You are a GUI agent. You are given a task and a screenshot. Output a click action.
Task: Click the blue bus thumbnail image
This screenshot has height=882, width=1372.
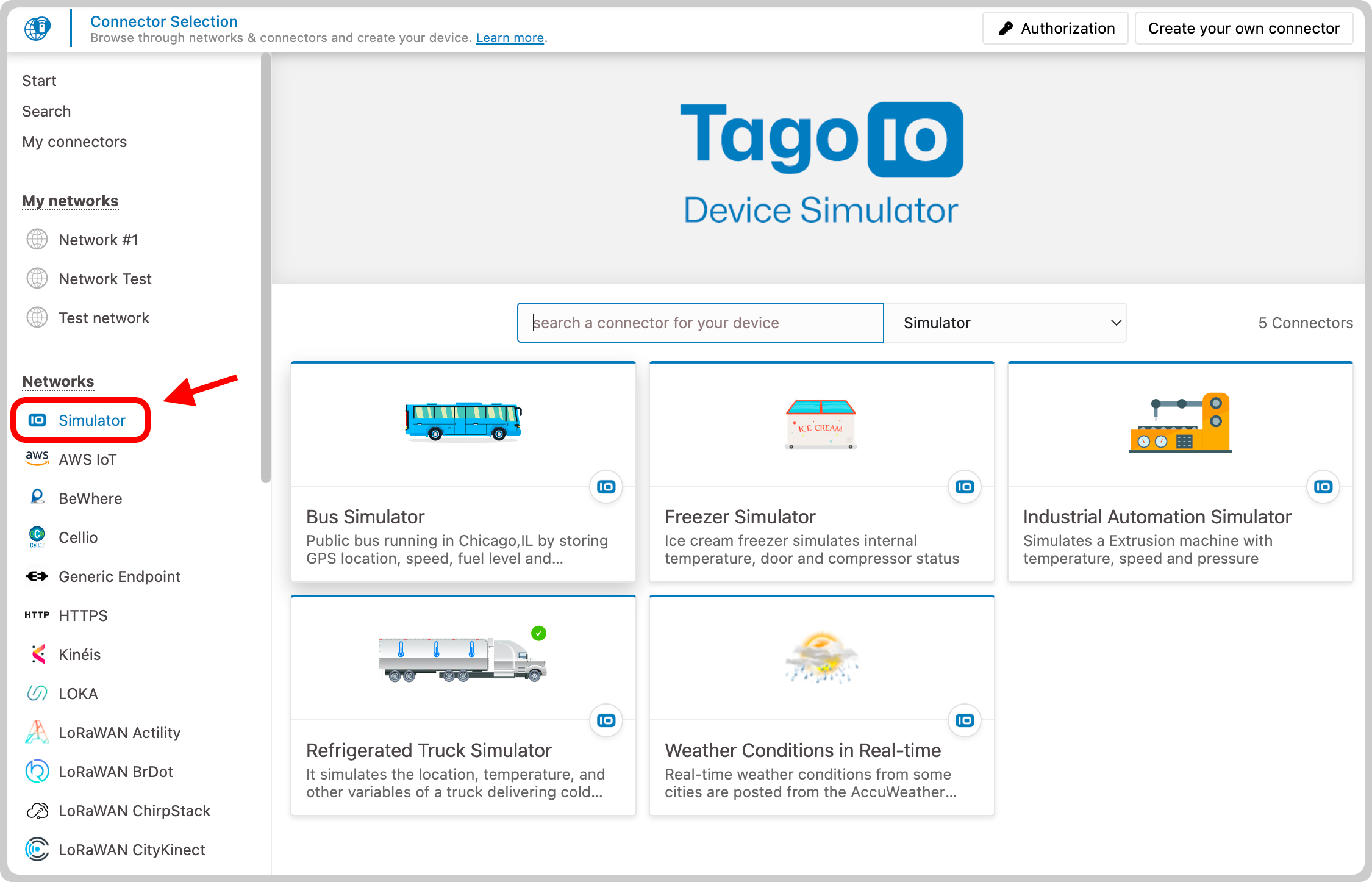463,421
